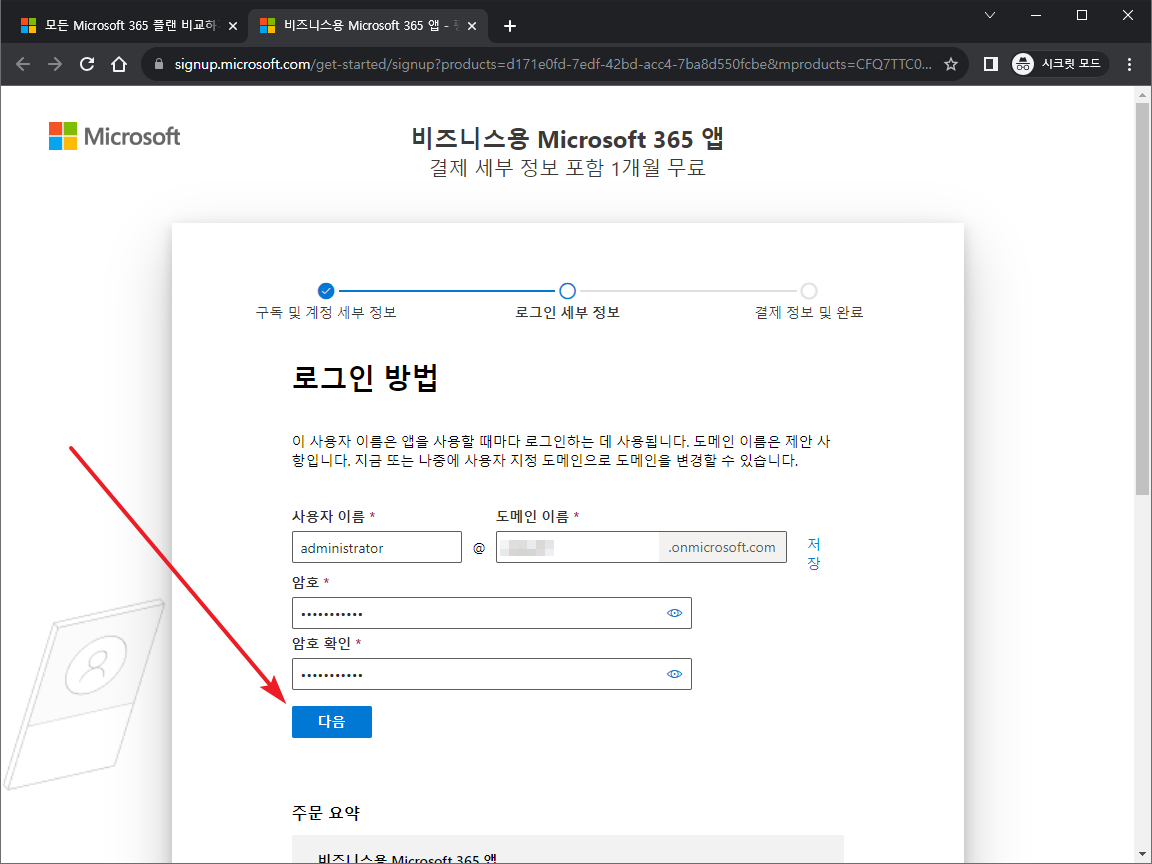
Task: Click the 로그인 세부 정보 step circle
Action: coord(567,291)
